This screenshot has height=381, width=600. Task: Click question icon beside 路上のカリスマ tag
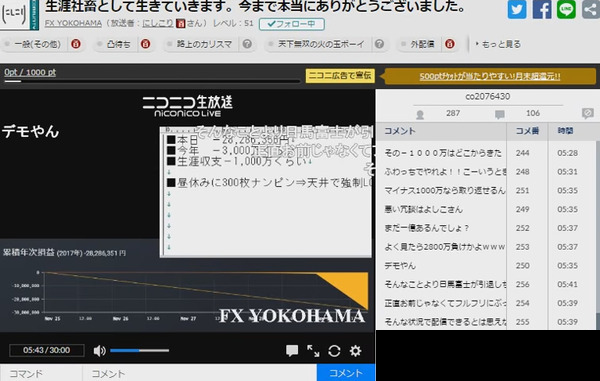tap(247, 44)
